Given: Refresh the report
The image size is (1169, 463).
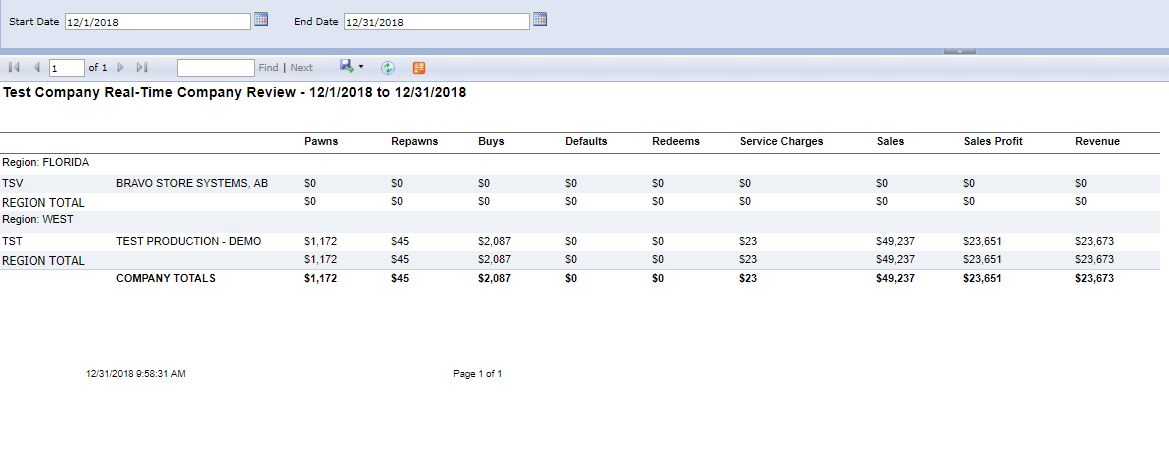Looking at the screenshot, I should 388,68.
